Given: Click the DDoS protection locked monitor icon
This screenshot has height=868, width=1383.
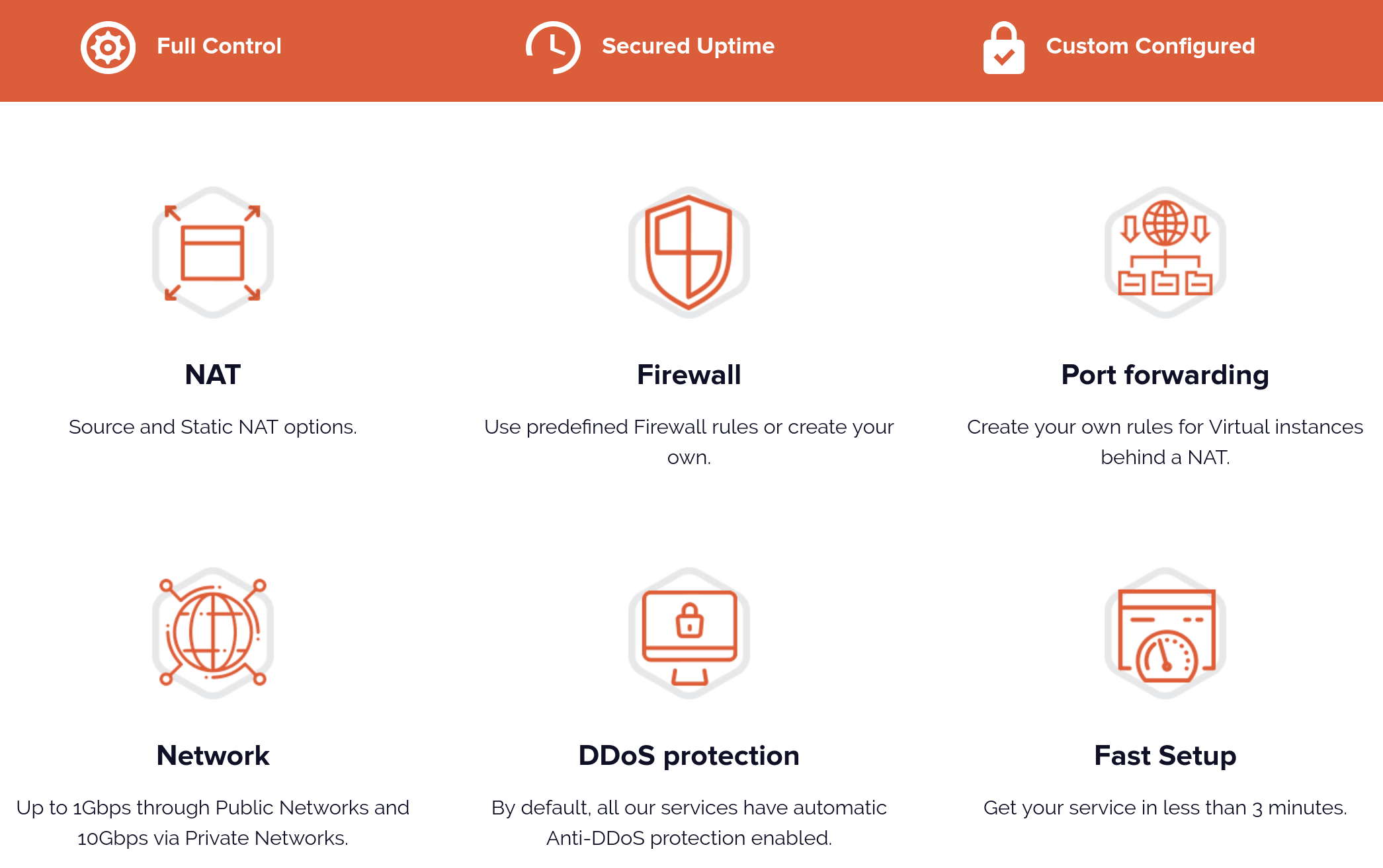Looking at the screenshot, I should [x=689, y=633].
